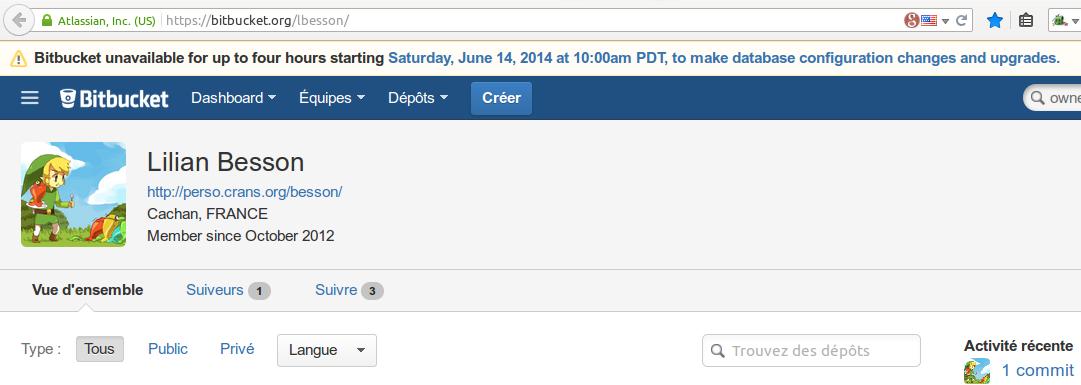Filter repositories by Public type

(x=168, y=349)
